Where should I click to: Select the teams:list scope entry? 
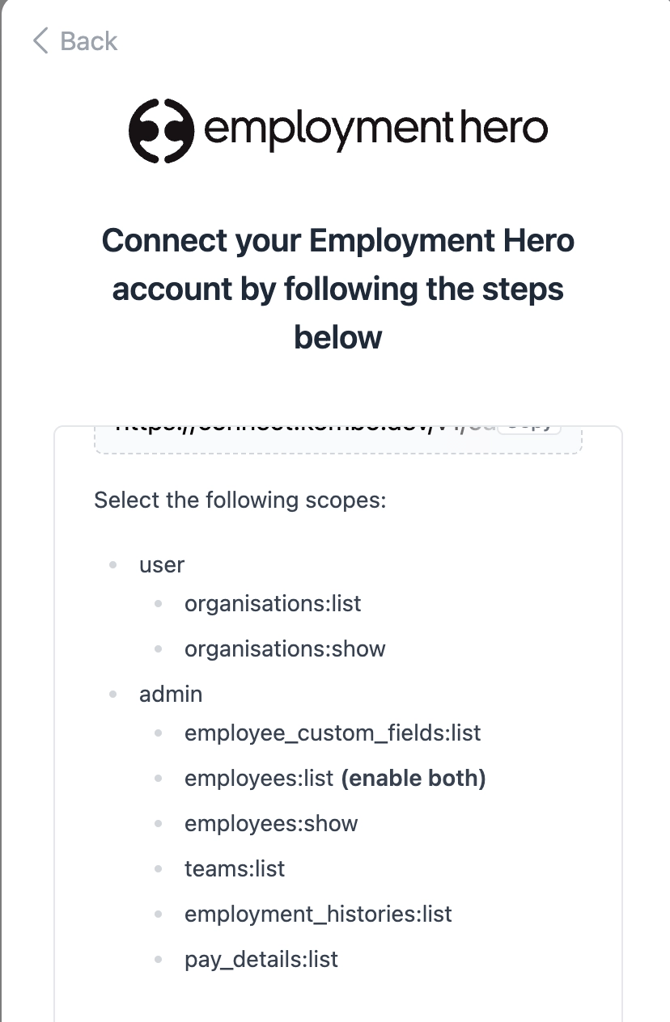click(235, 869)
